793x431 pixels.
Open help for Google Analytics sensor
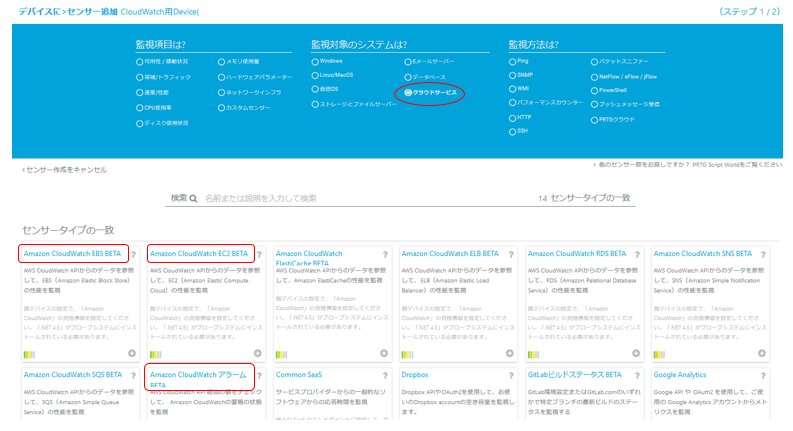[x=763, y=376]
